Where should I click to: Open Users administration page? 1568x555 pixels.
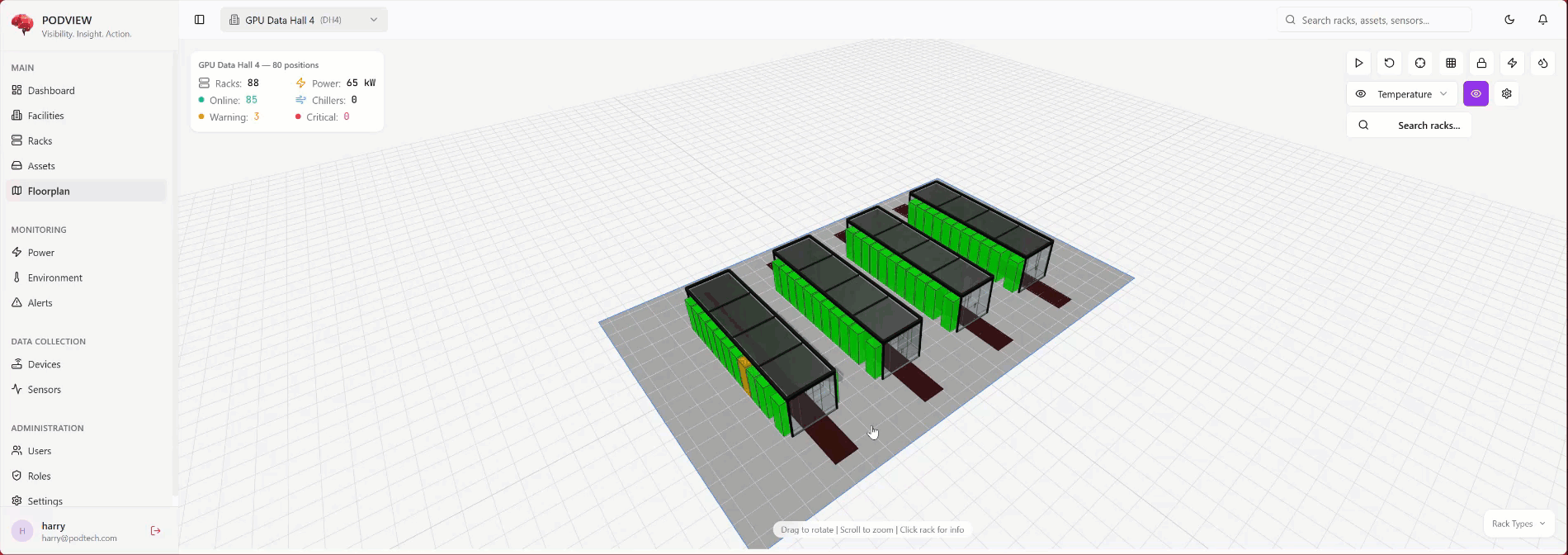coord(86,451)
